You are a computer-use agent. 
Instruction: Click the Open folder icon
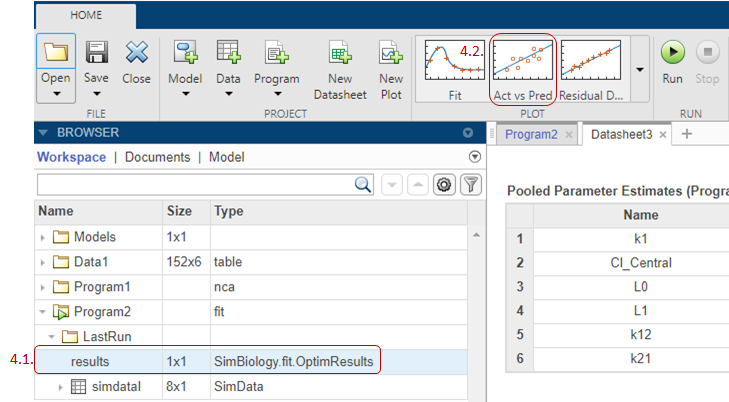(x=55, y=53)
